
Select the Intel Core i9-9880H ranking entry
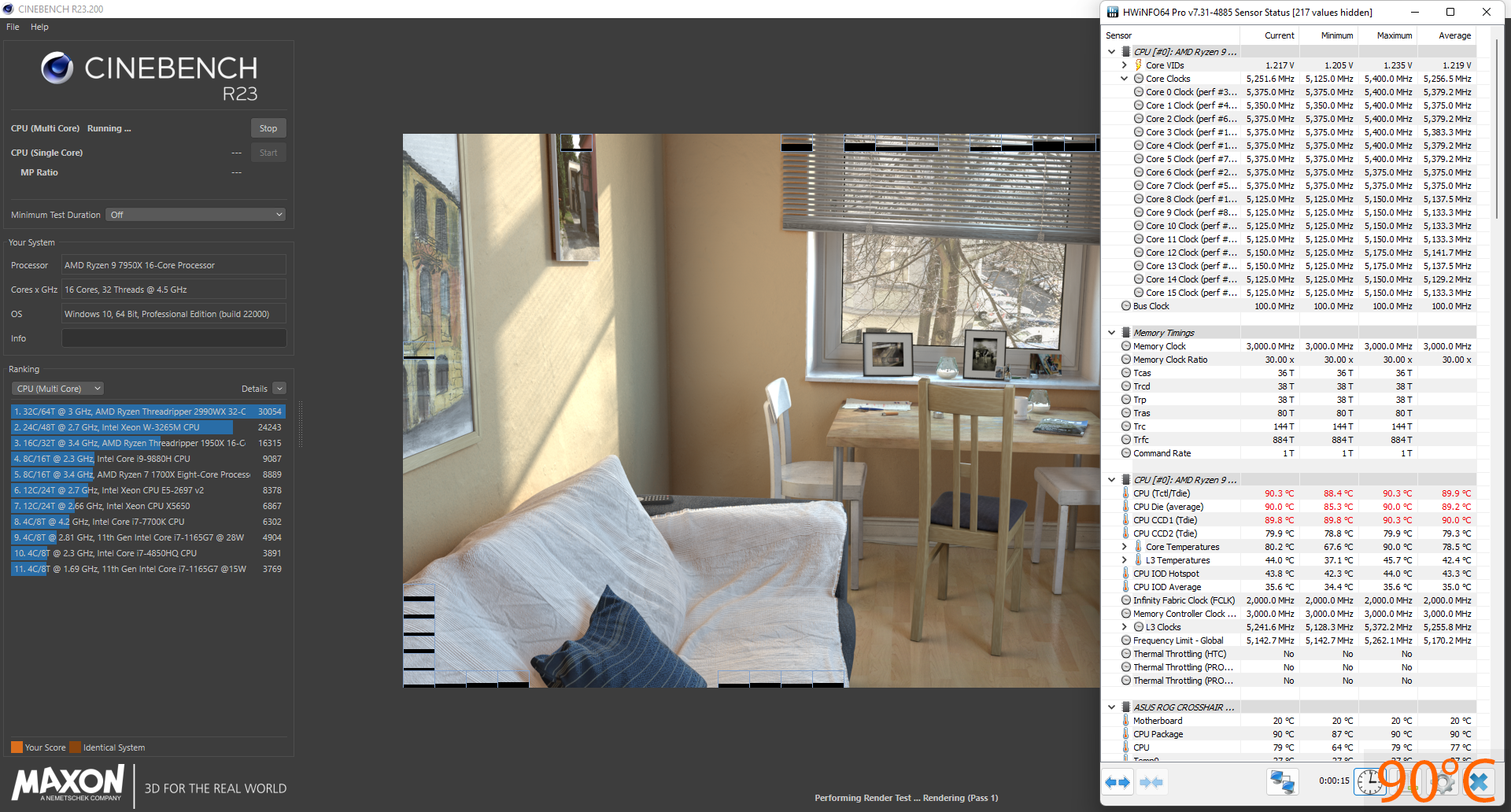[x=148, y=459]
